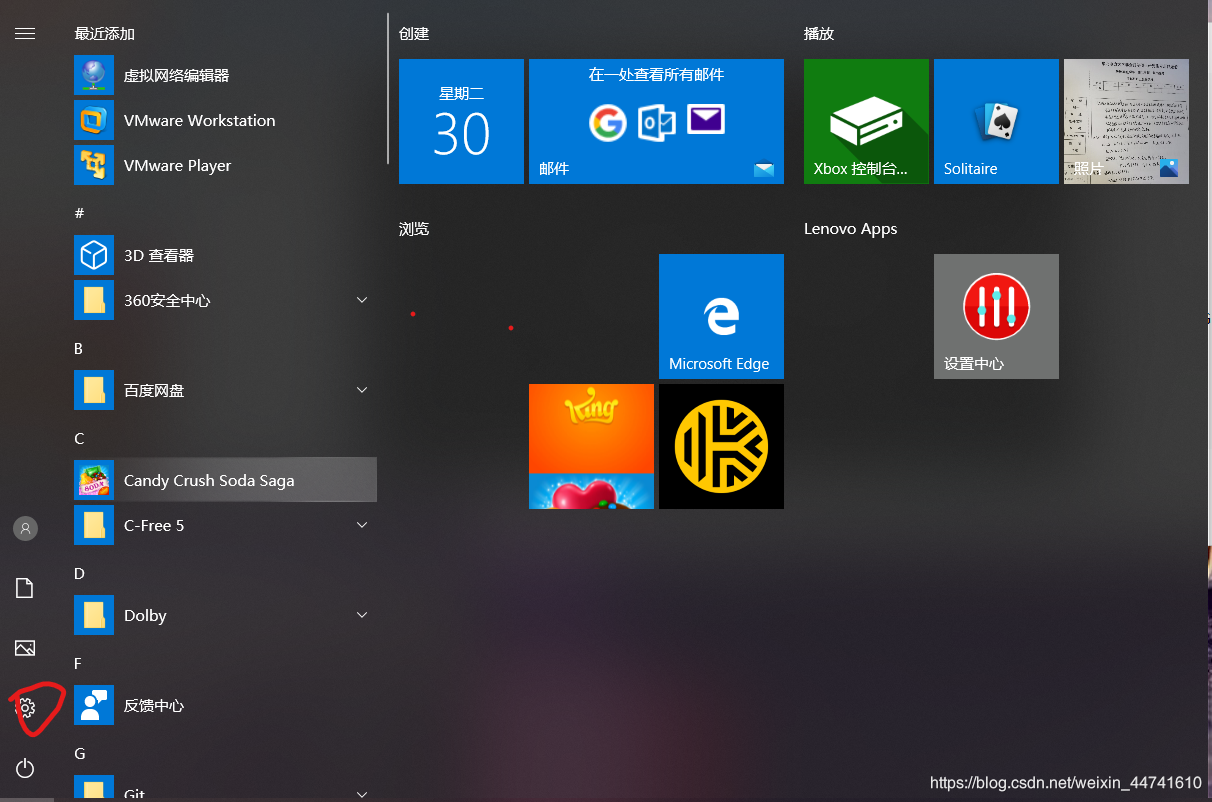Open 反馈中心 feedback icon
Image resolution: width=1212 pixels, height=802 pixels.
click(94, 705)
